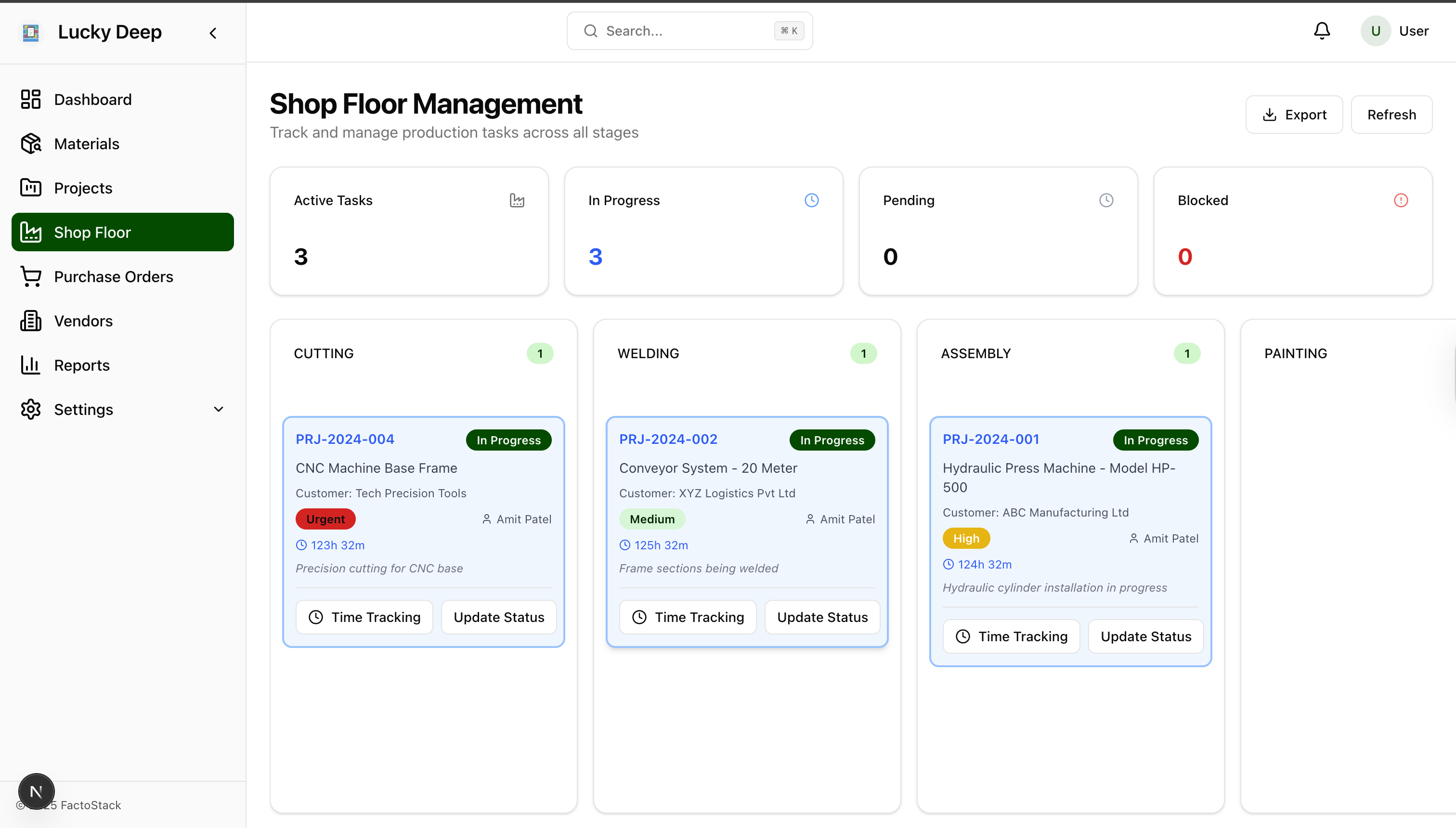Click the notification bell icon
Viewport: 1456px width, 828px height.
(1322, 31)
